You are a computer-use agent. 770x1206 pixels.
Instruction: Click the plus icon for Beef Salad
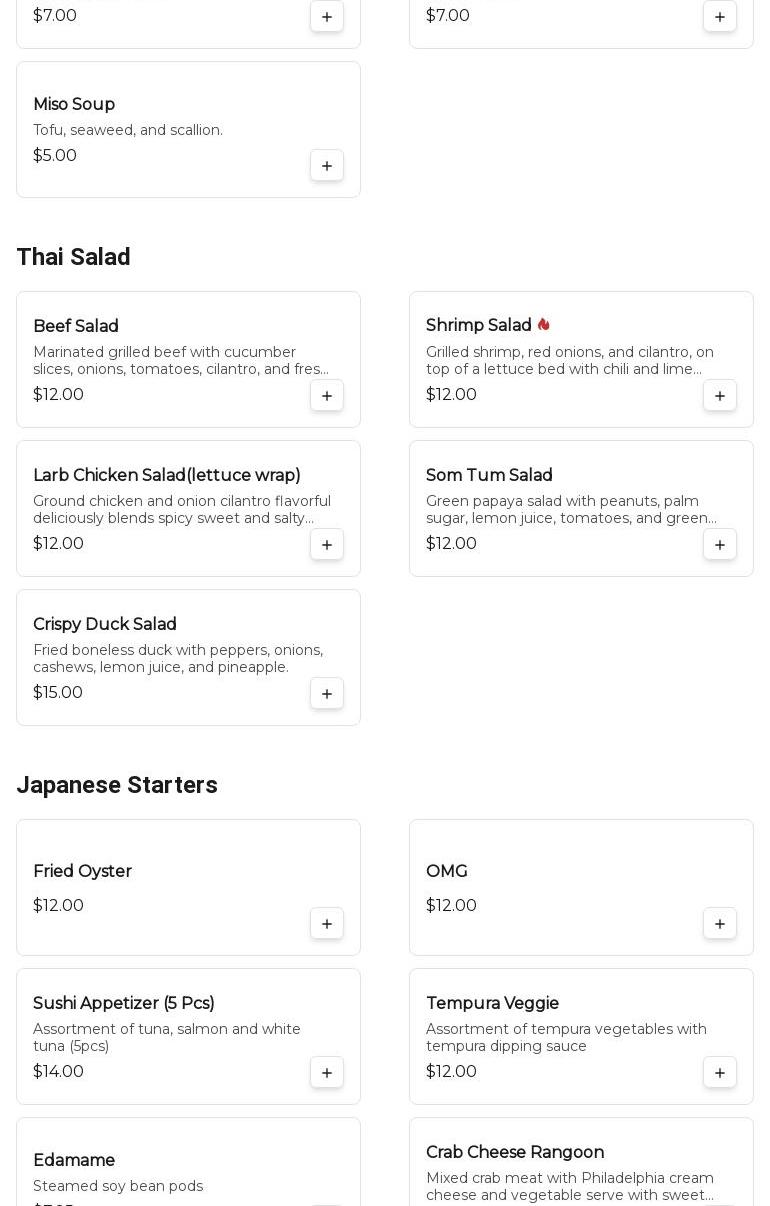click(x=327, y=396)
